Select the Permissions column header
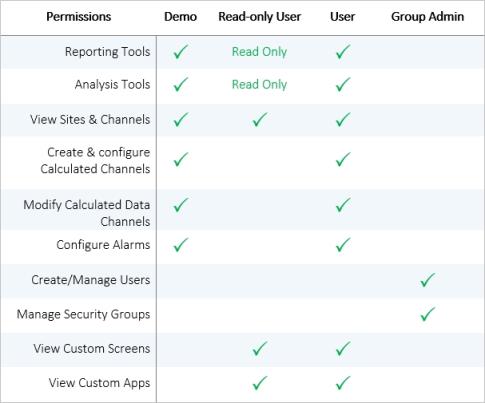This screenshot has height=403, width=485. [79, 17]
